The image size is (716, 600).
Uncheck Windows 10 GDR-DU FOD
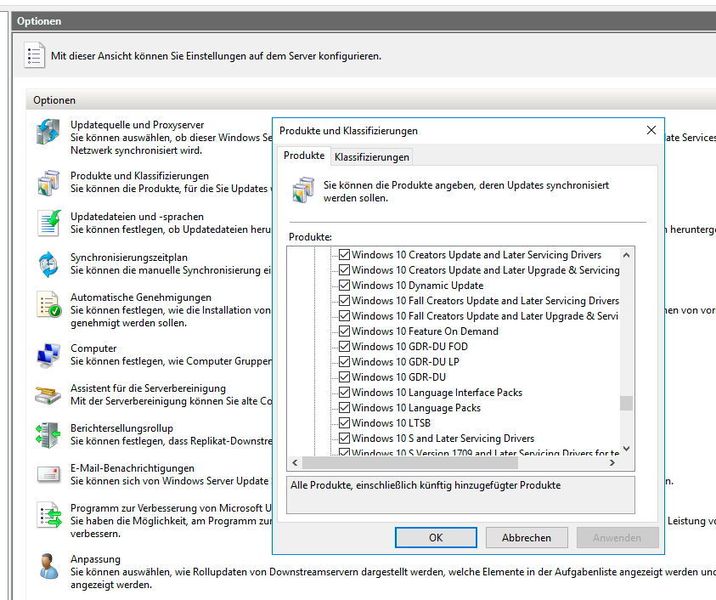coord(344,347)
